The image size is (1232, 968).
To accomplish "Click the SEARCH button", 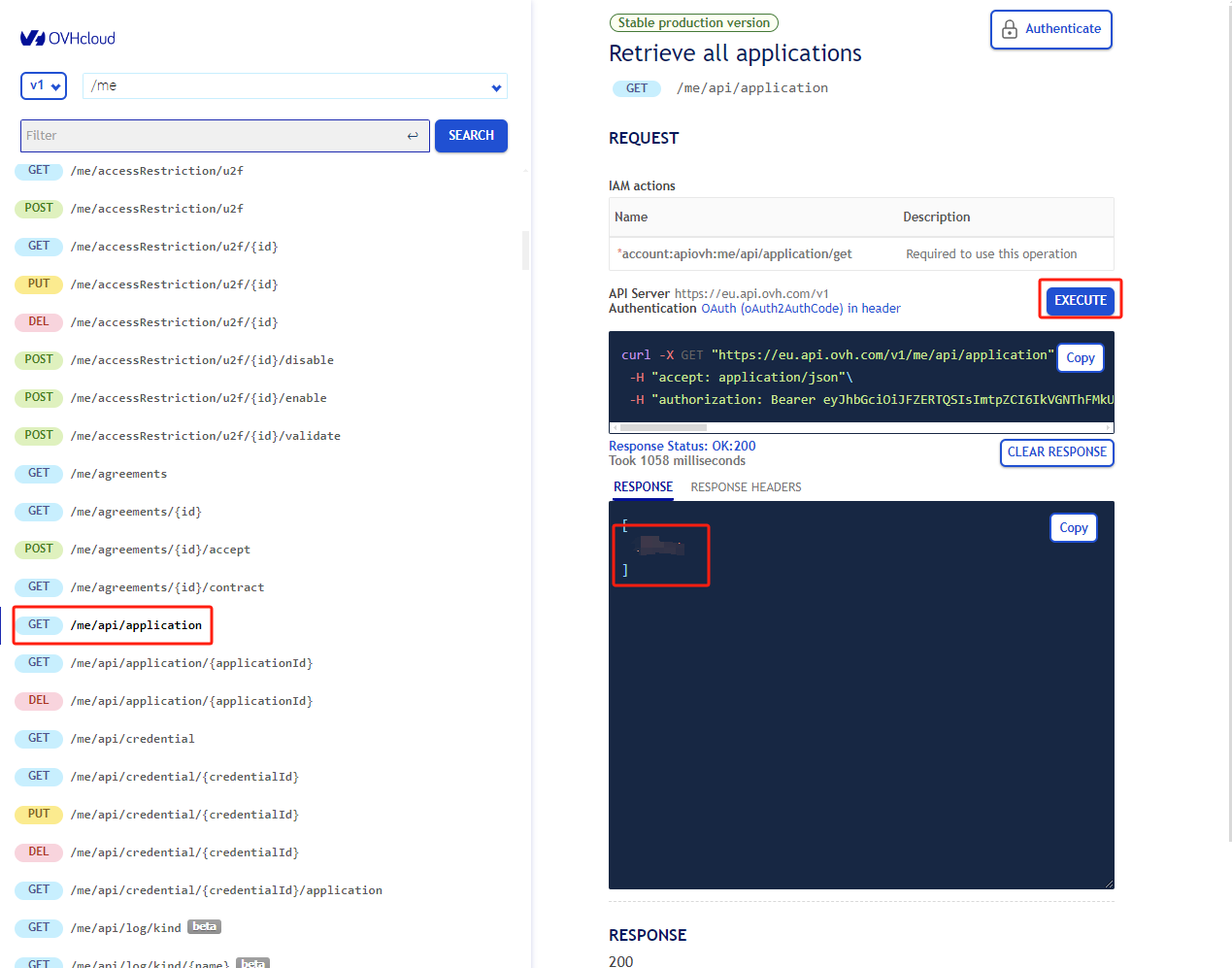I will [471, 136].
